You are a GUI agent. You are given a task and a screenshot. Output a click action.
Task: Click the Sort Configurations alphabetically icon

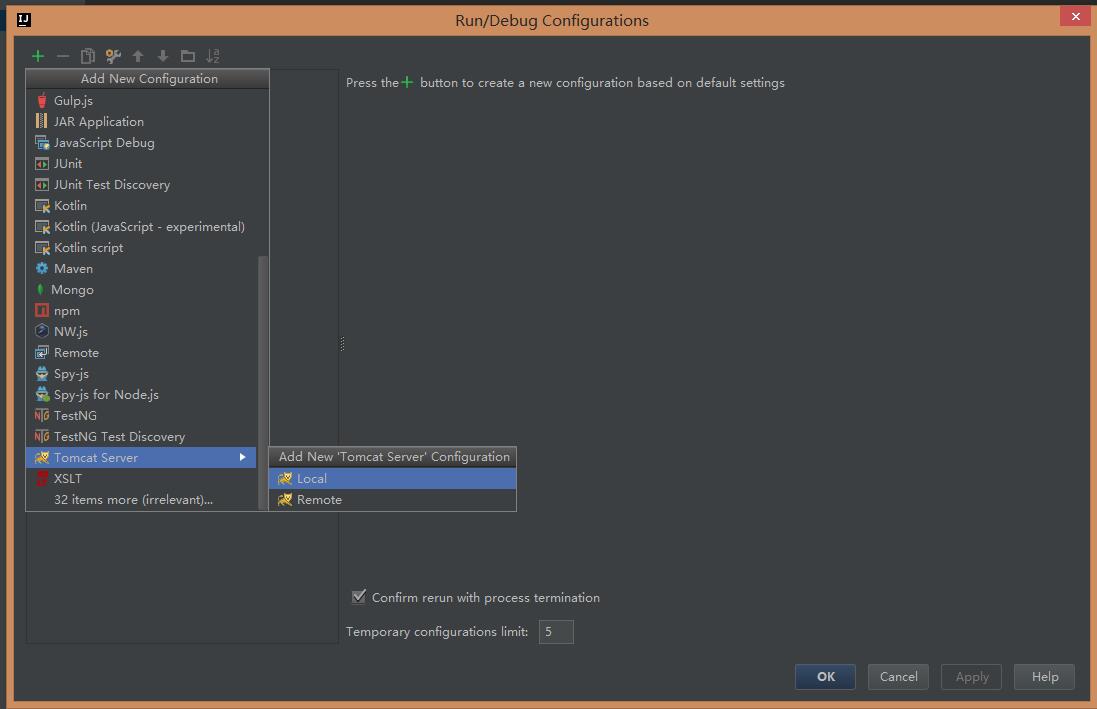tap(213, 56)
